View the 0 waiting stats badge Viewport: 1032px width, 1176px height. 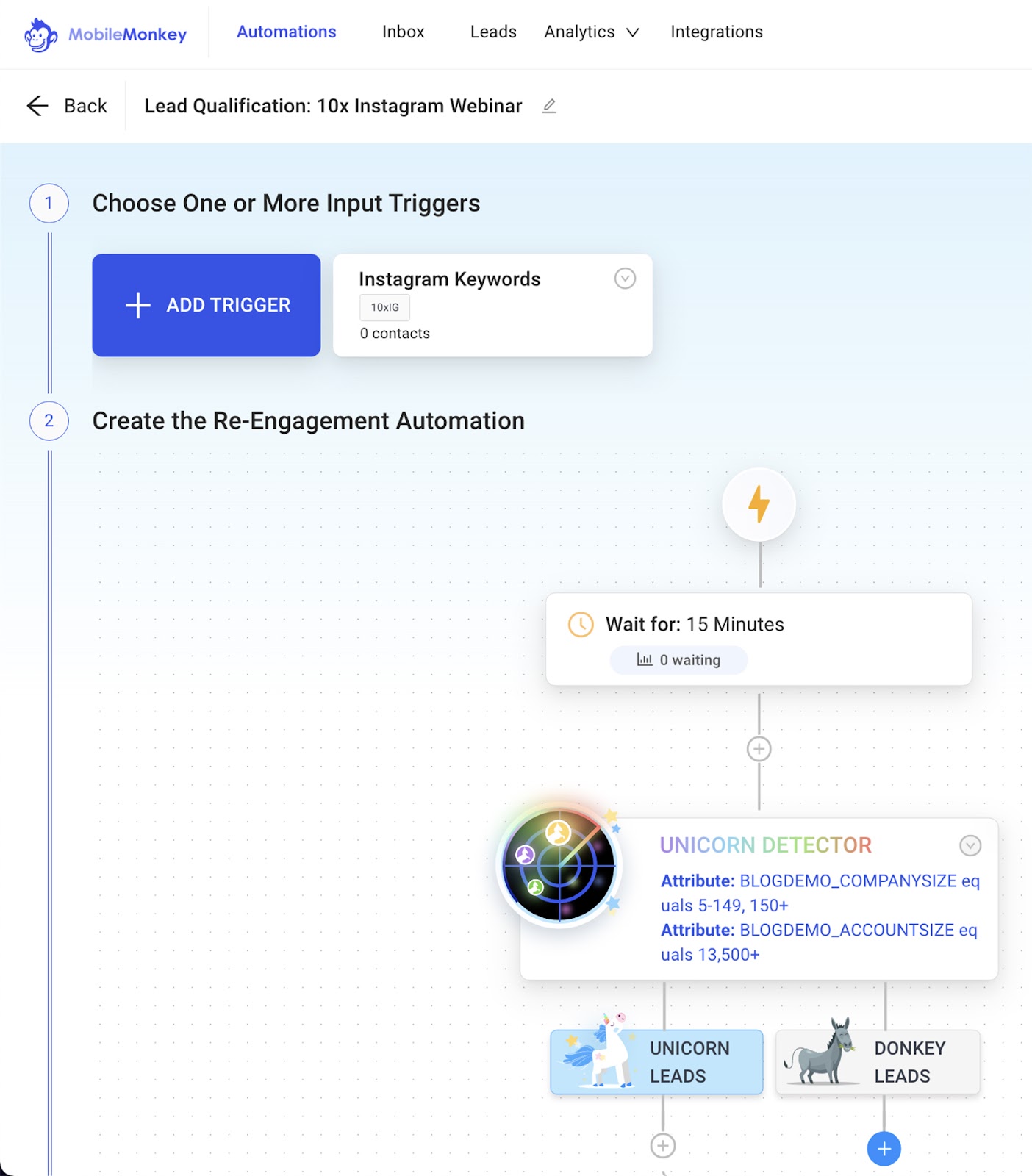pyautogui.click(x=678, y=660)
